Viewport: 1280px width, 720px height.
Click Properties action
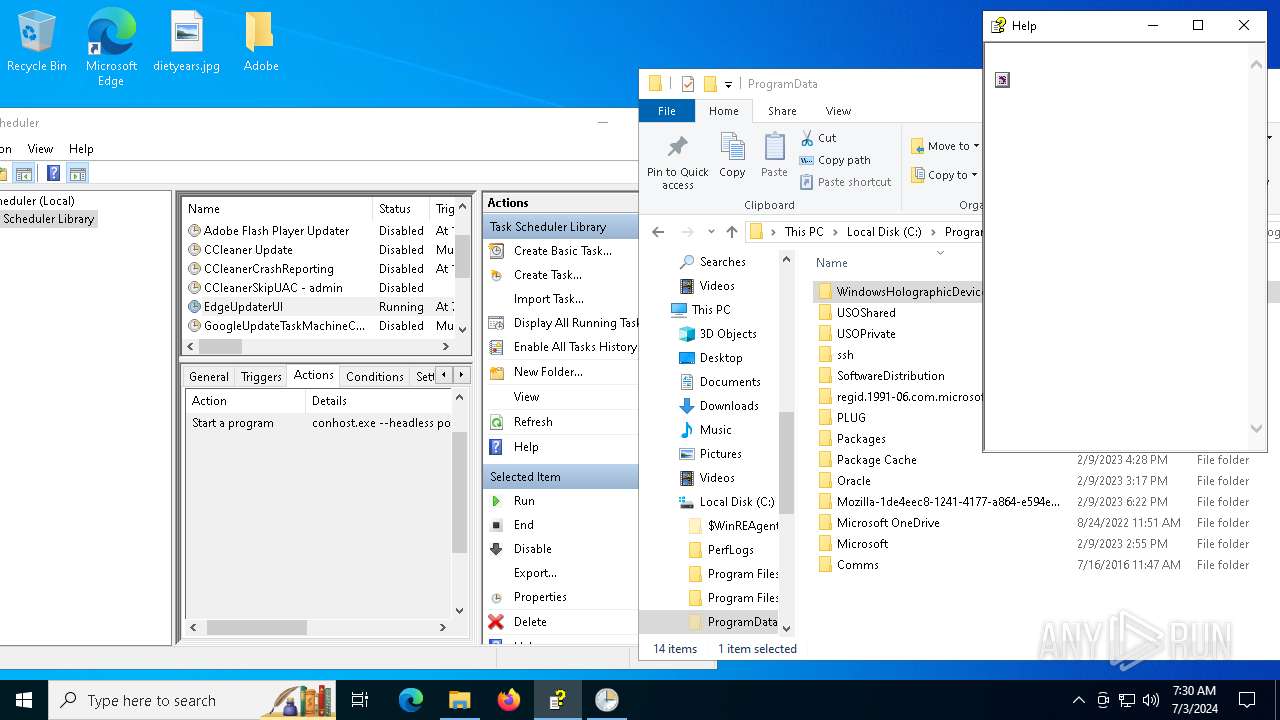[540, 597]
